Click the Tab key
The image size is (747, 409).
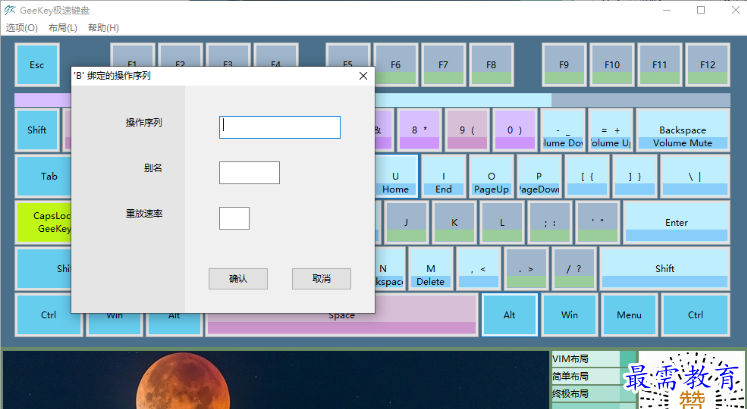(43, 176)
